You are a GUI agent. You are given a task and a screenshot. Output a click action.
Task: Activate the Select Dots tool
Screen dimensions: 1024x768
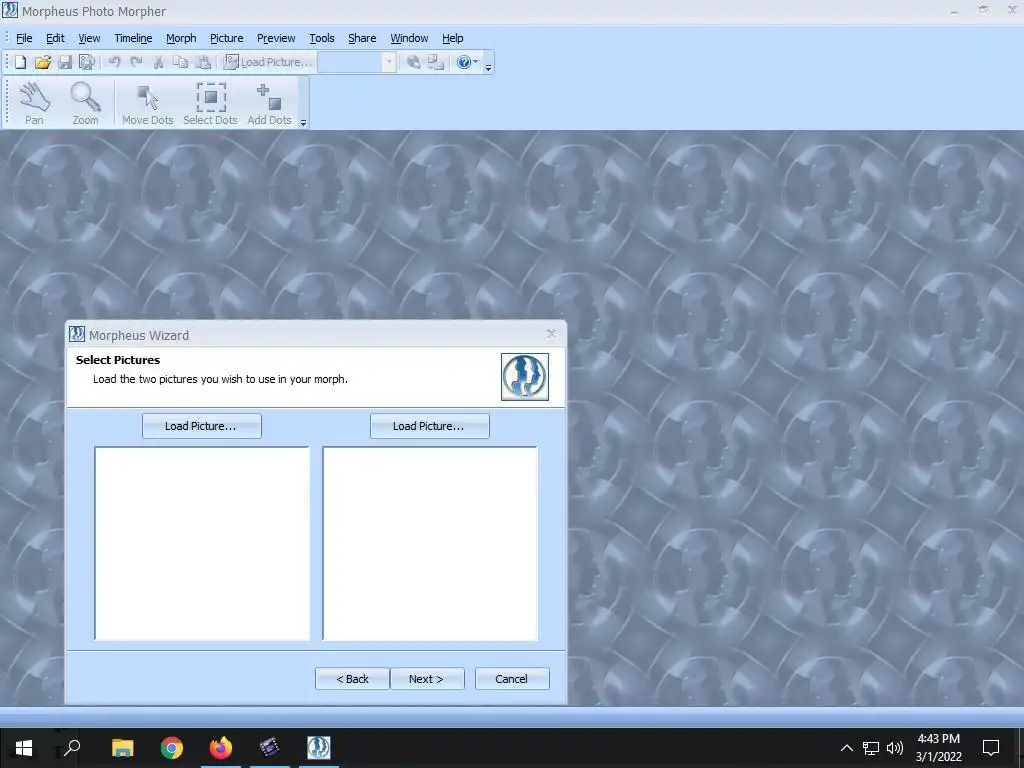[210, 103]
